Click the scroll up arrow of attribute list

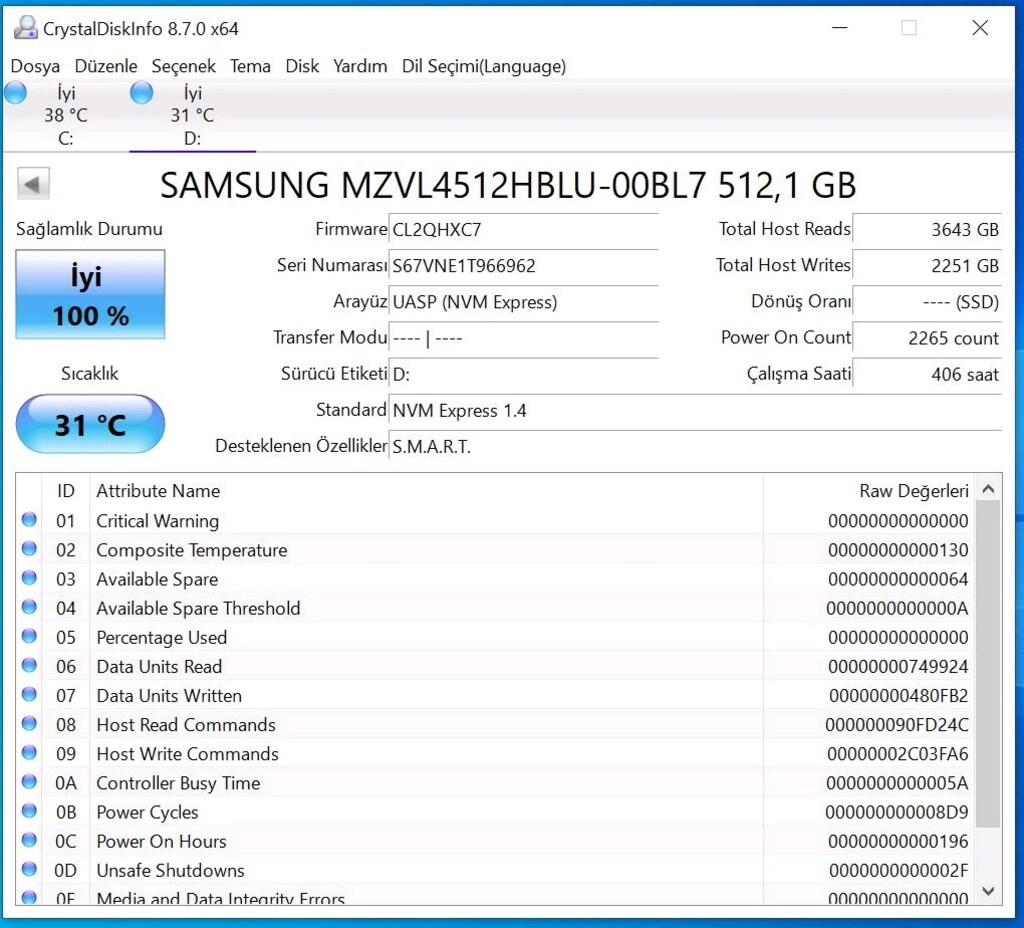(989, 489)
